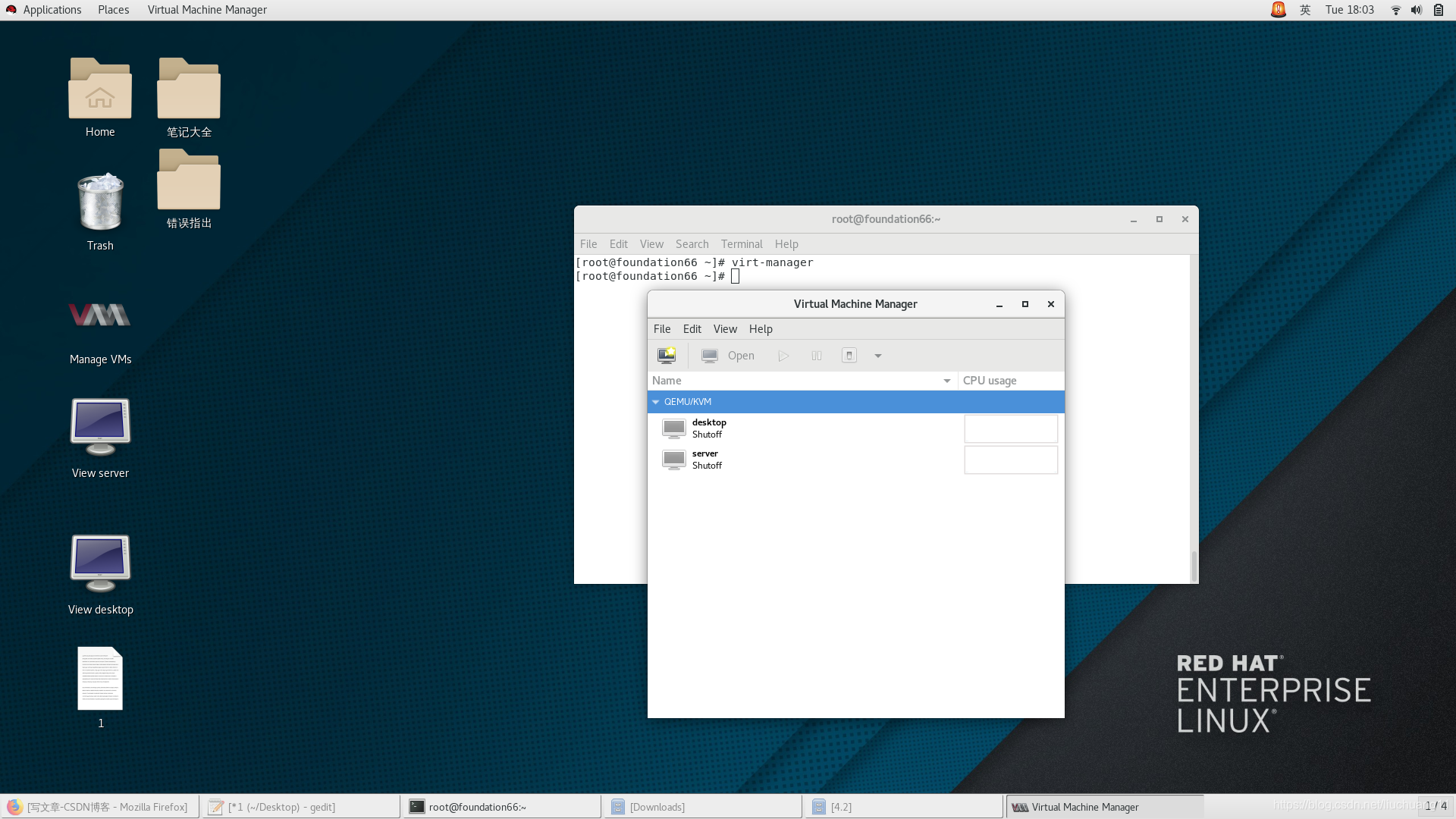Open Edit menu in terminal window
Viewport: 1456px width, 819px height.
coord(619,244)
